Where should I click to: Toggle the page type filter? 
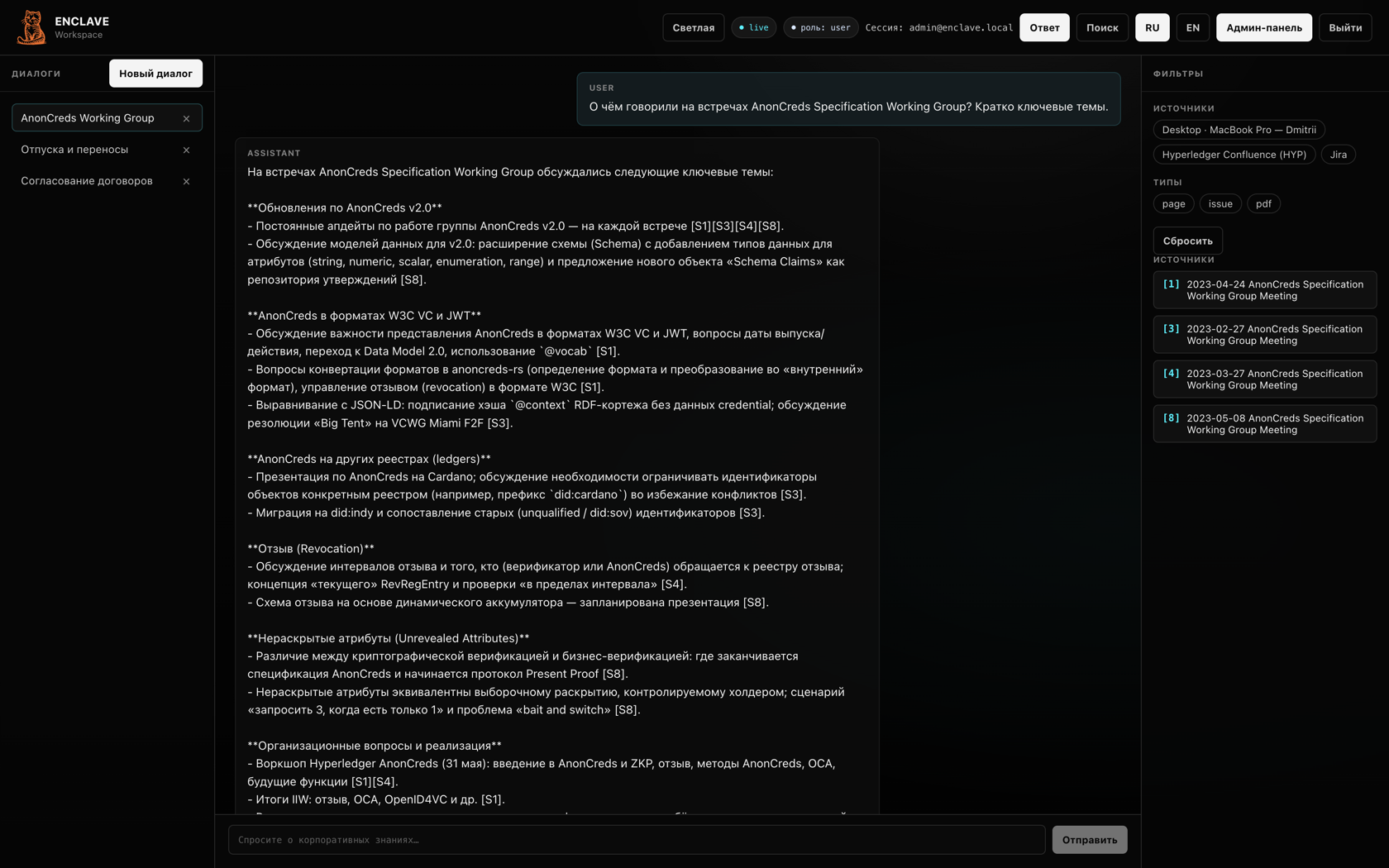tap(1173, 203)
